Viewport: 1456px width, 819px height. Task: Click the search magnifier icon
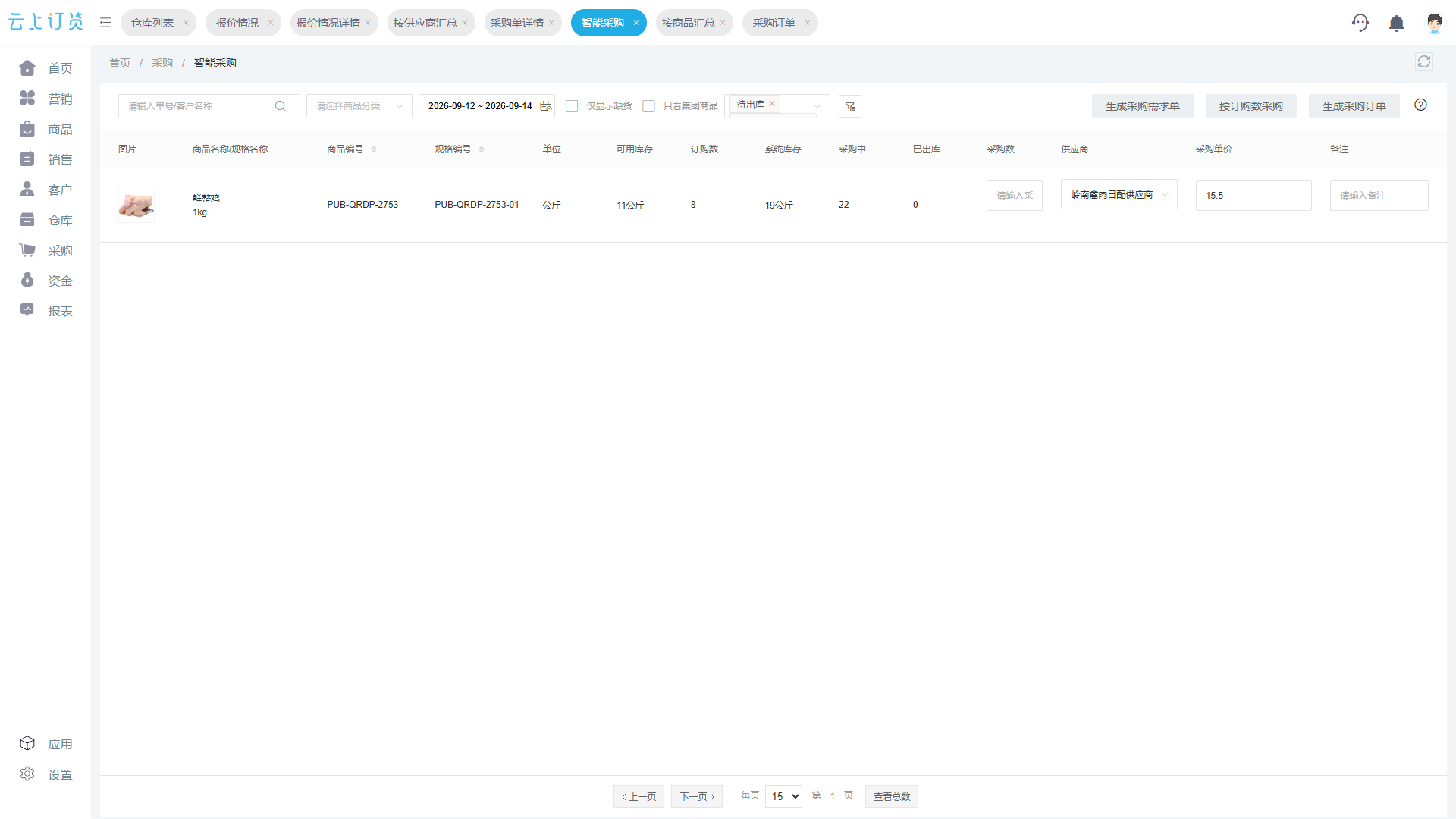click(x=281, y=106)
